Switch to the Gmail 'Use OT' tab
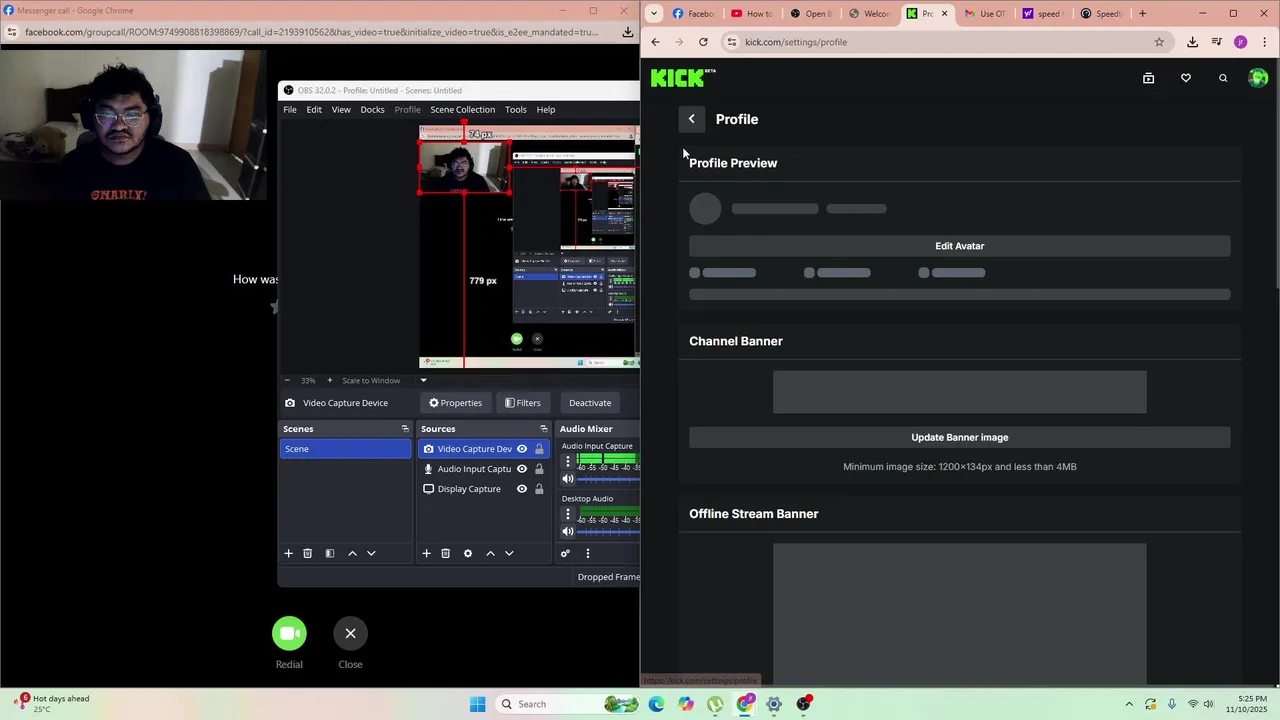 click(x=985, y=14)
